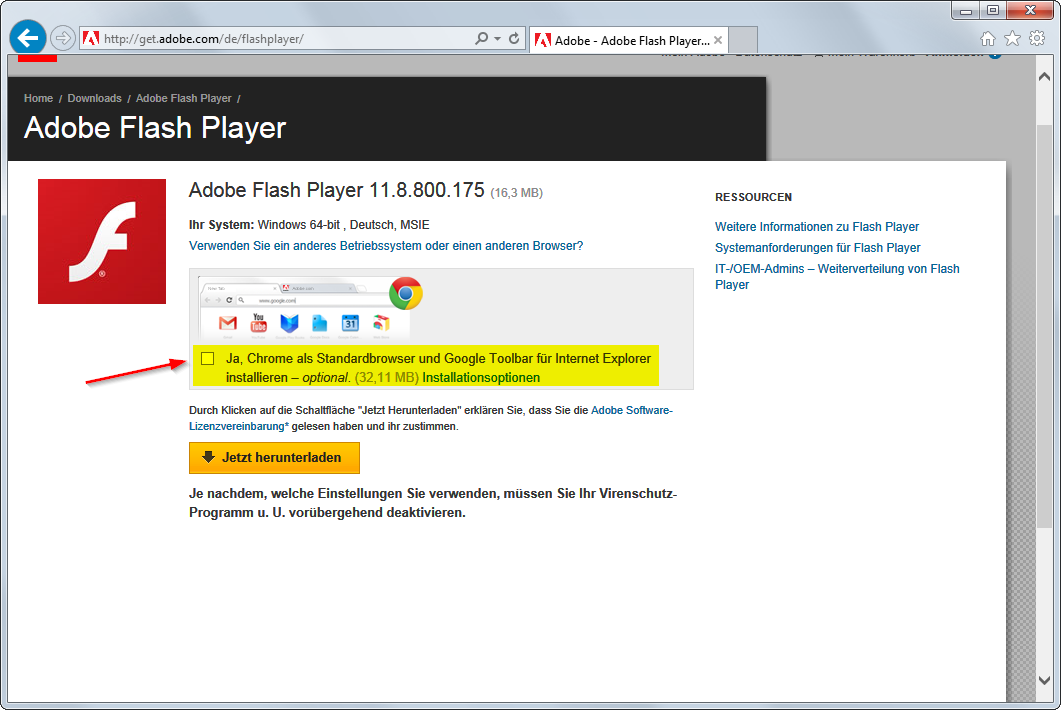Go to Downloads breadcrumb link
Viewport: 1061px width, 710px height.
(x=95, y=98)
